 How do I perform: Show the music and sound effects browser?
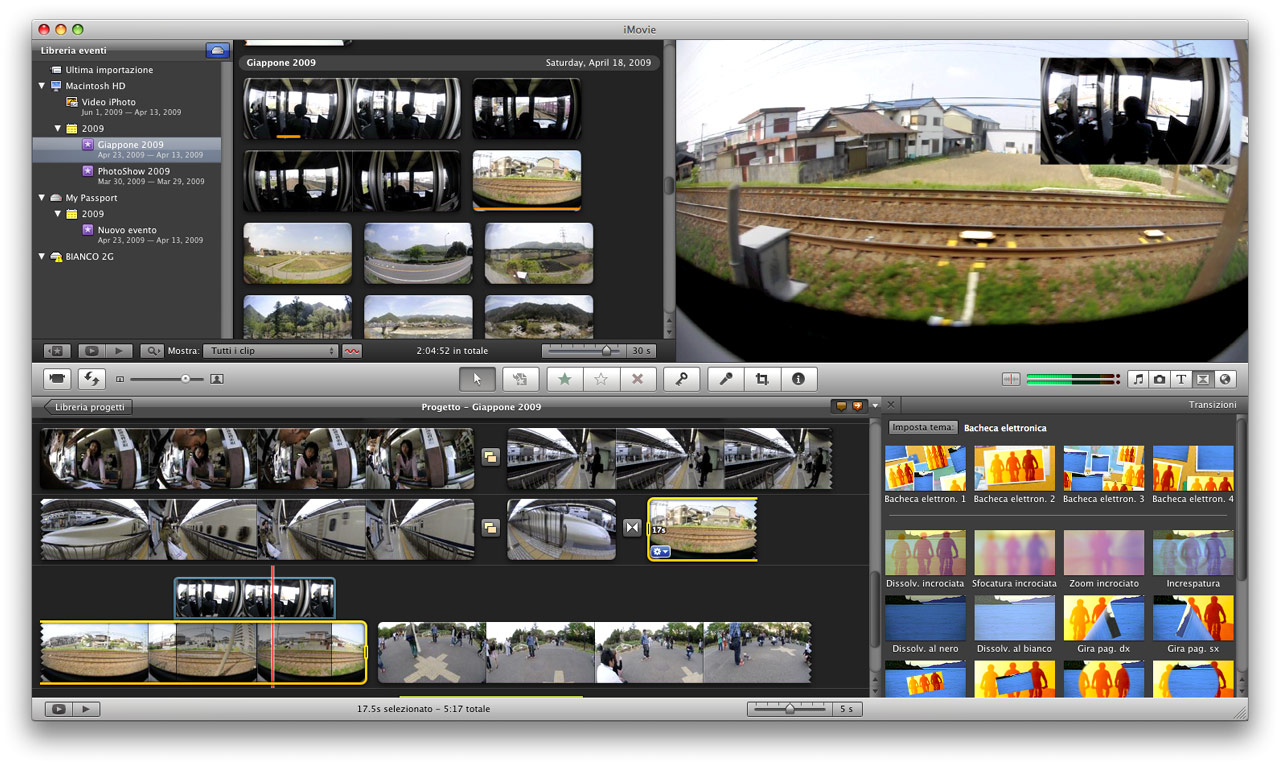pyautogui.click(x=1138, y=379)
